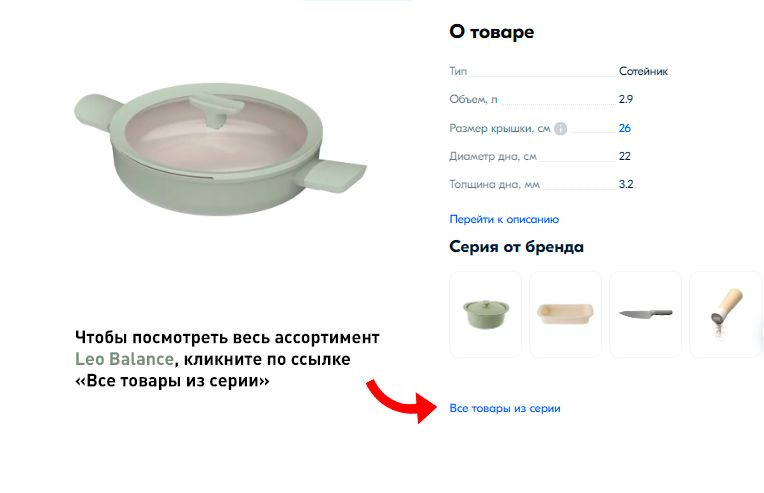This screenshot has height=493, width=764.
Task: Click the Все товары из серии link
Action: coord(505,408)
